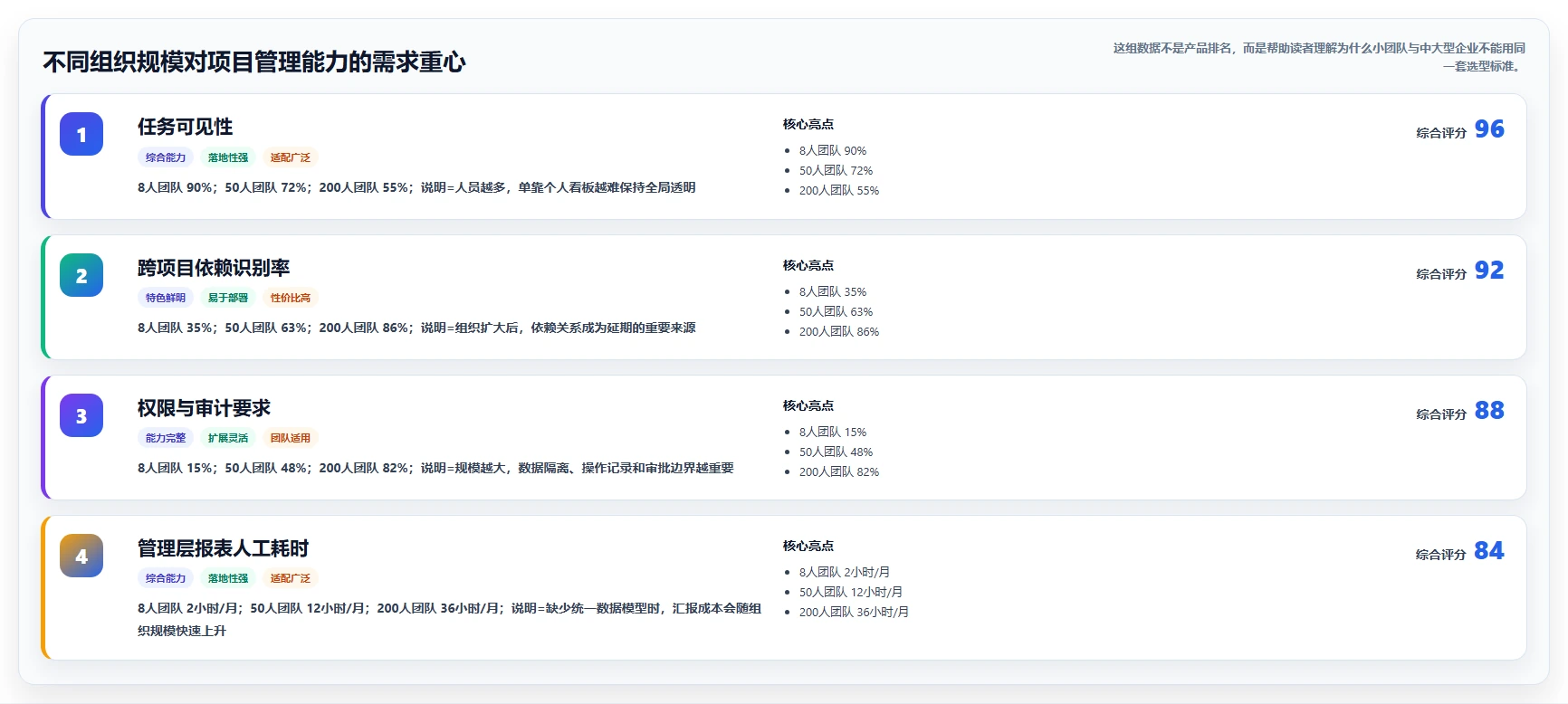The image size is (1568, 704).
Task: Click the score 88 value
Action: click(x=1489, y=411)
